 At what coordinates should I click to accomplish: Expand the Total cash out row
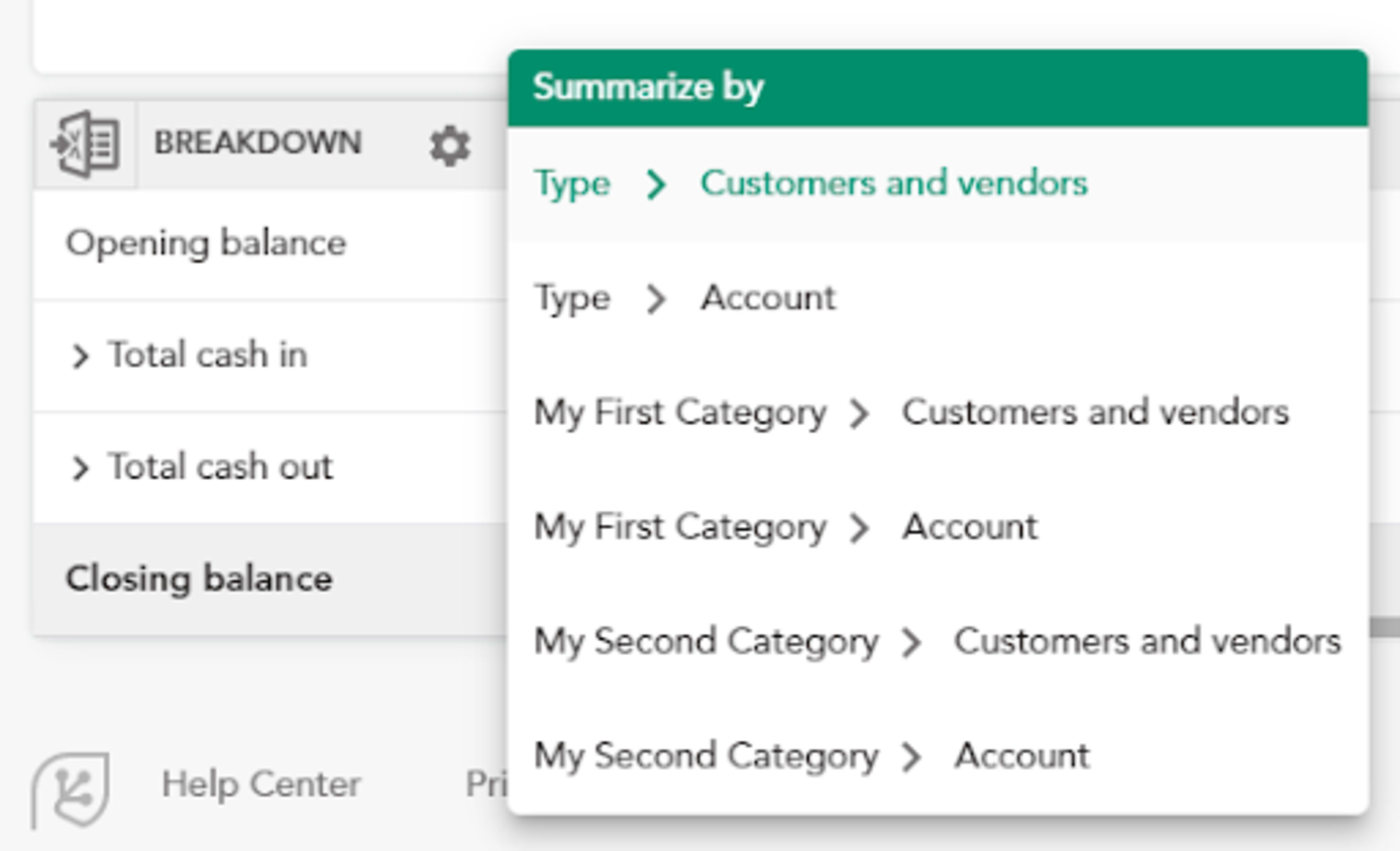(x=80, y=468)
